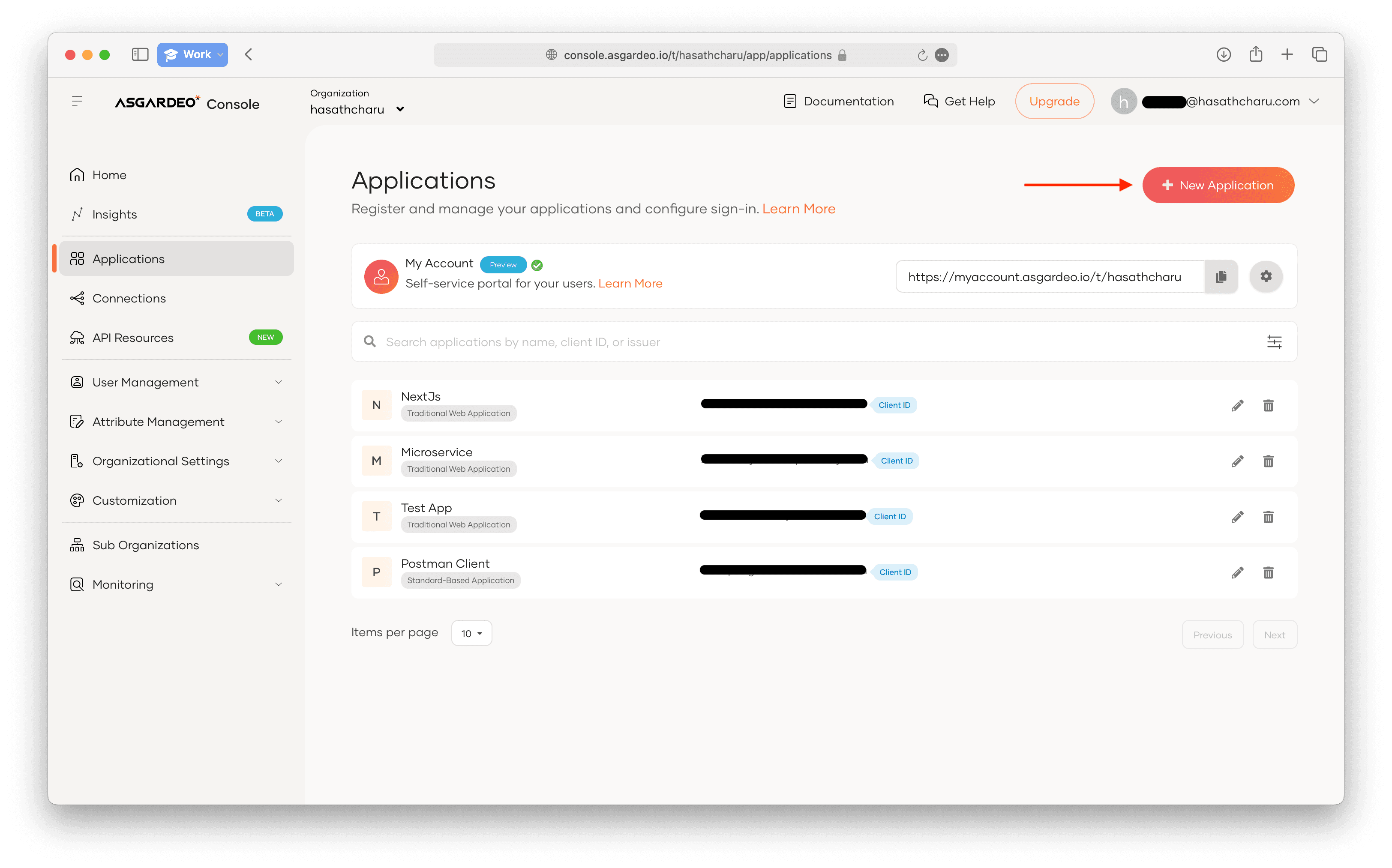1392x868 pixels.
Task: Go back with the browser back arrow
Action: tap(249, 54)
